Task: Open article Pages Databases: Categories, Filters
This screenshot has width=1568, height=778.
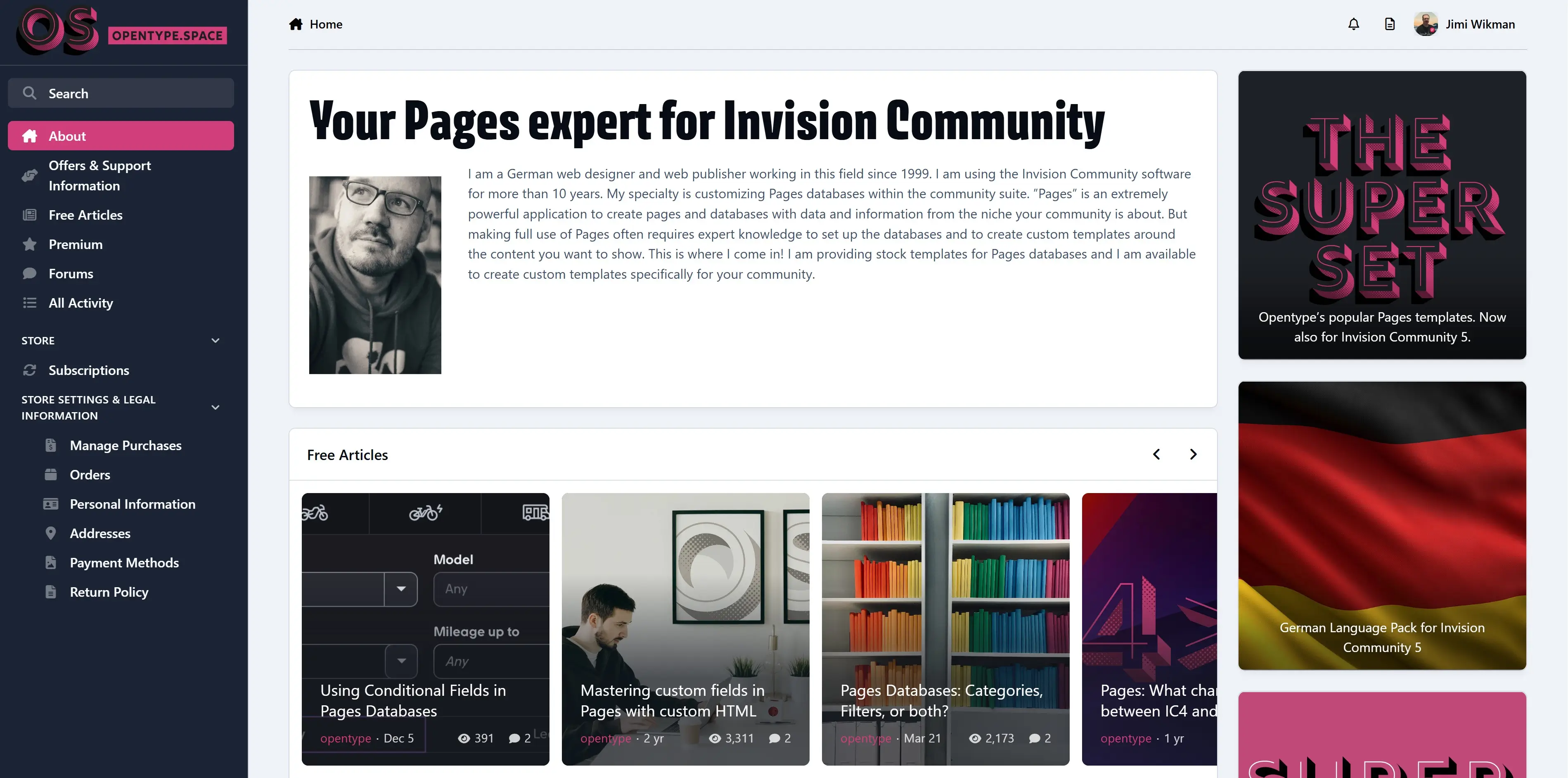Action: pos(941,700)
